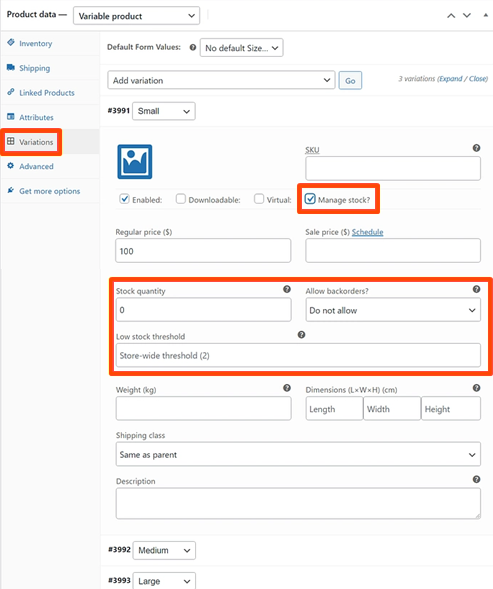Click the Default Form Values help icon

[193, 47]
